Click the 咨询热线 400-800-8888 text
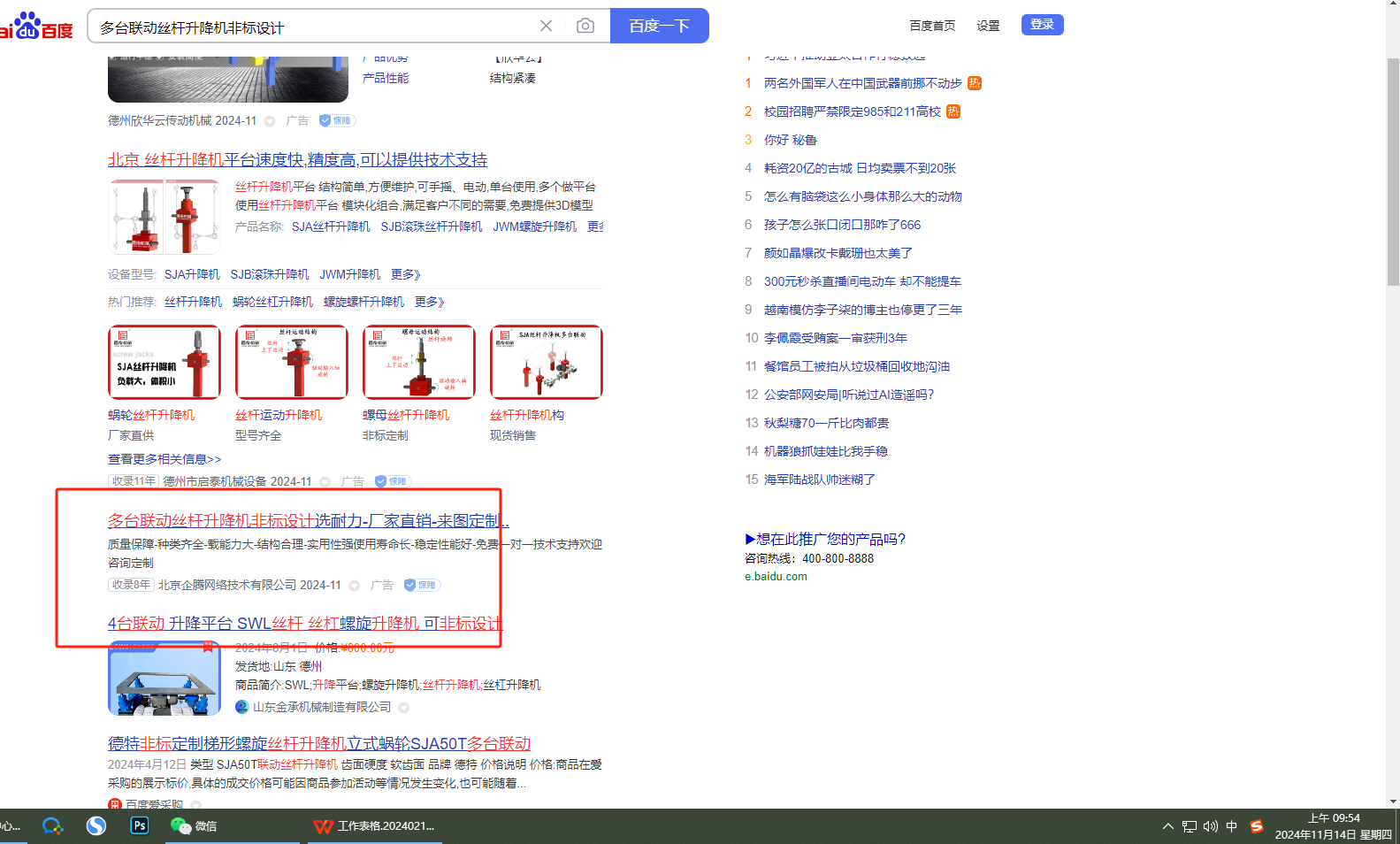 809,558
